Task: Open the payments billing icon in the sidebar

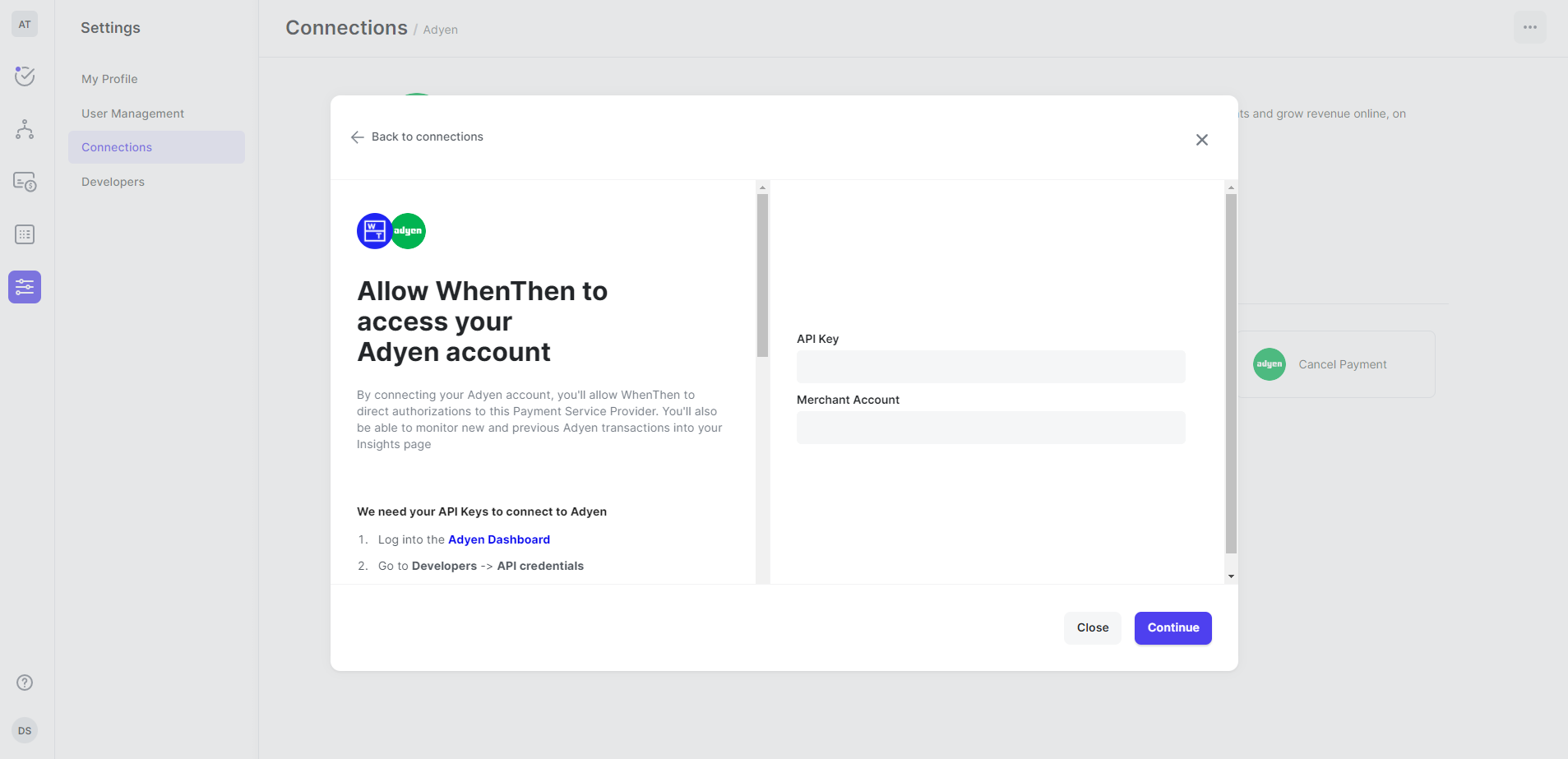Action: [x=24, y=182]
